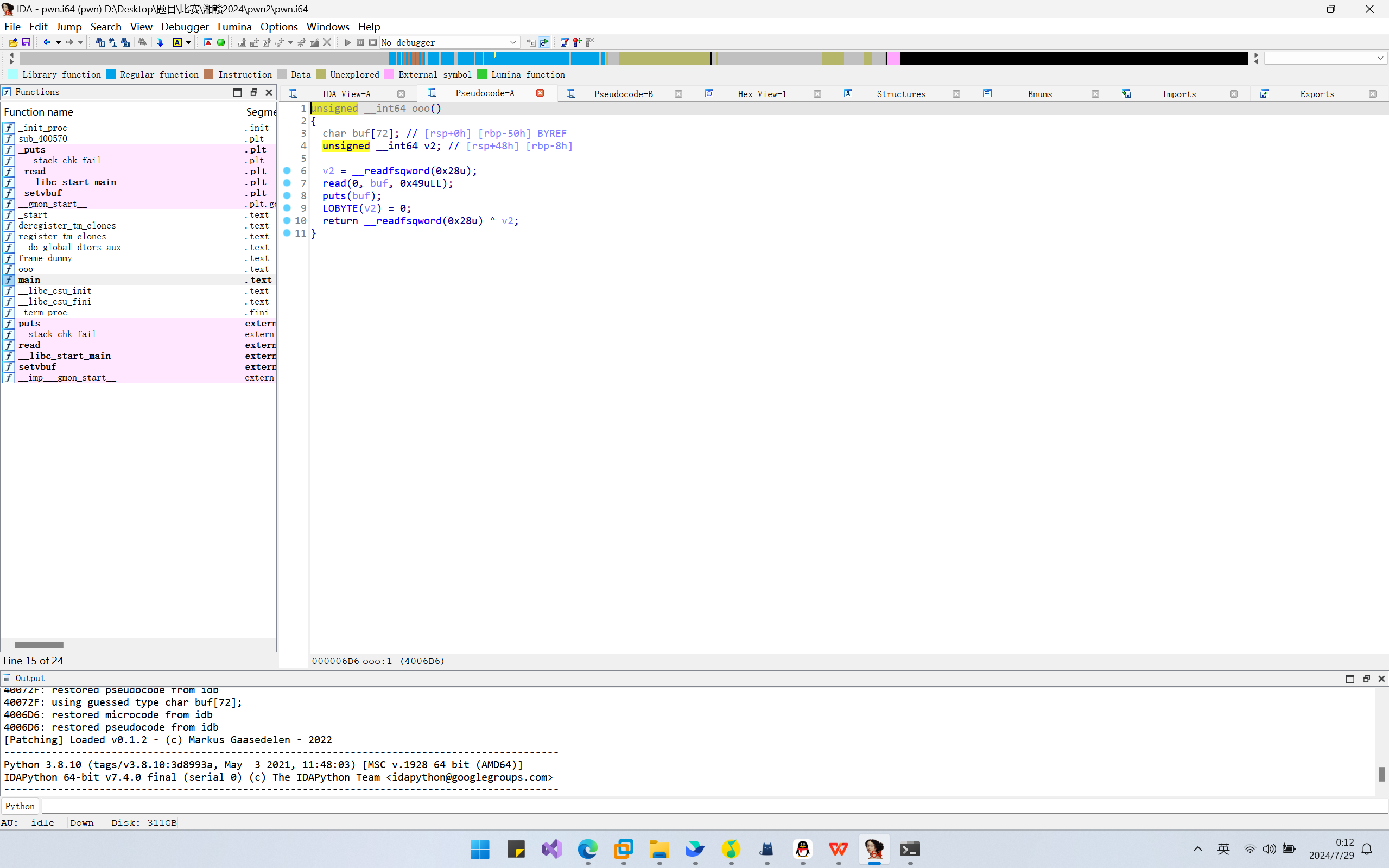Toggle breakpoint dot on pseudocode line 8
The width and height of the screenshot is (1389, 868).
point(287,196)
